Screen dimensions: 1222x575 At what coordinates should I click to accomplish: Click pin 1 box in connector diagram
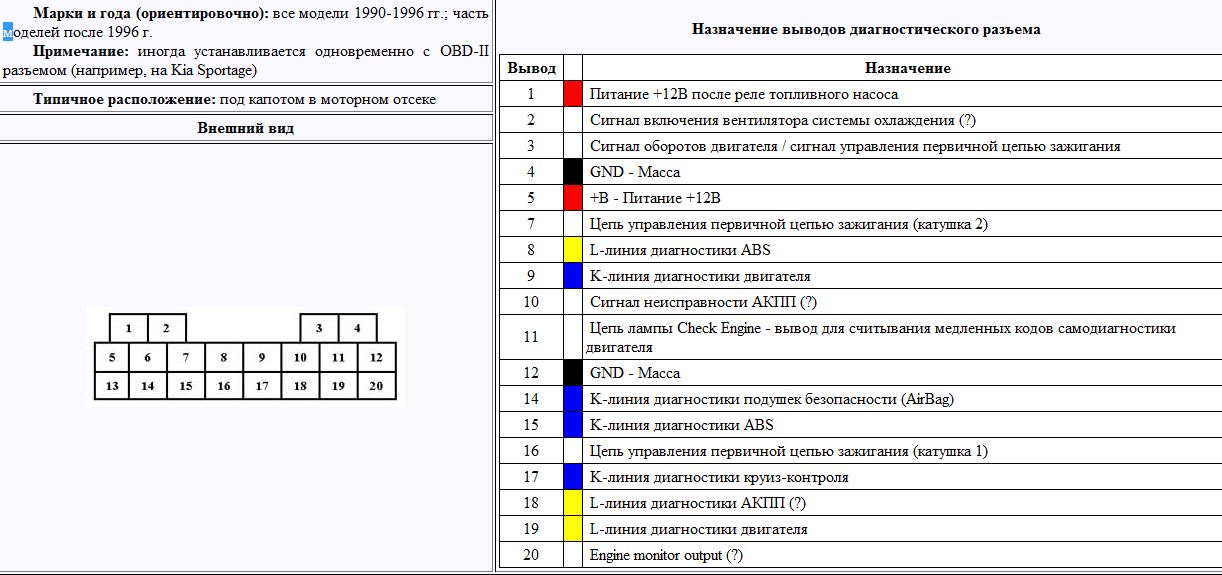pyautogui.click(x=129, y=328)
